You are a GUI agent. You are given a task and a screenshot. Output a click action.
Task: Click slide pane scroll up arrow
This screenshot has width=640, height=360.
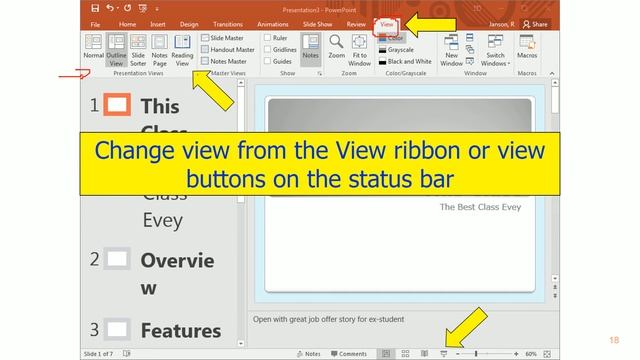click(555, 83)
